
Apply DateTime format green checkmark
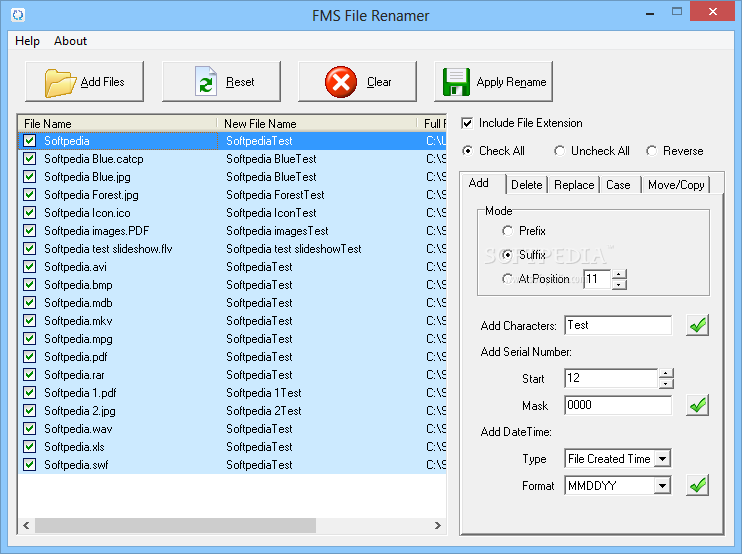pos(698,485)
